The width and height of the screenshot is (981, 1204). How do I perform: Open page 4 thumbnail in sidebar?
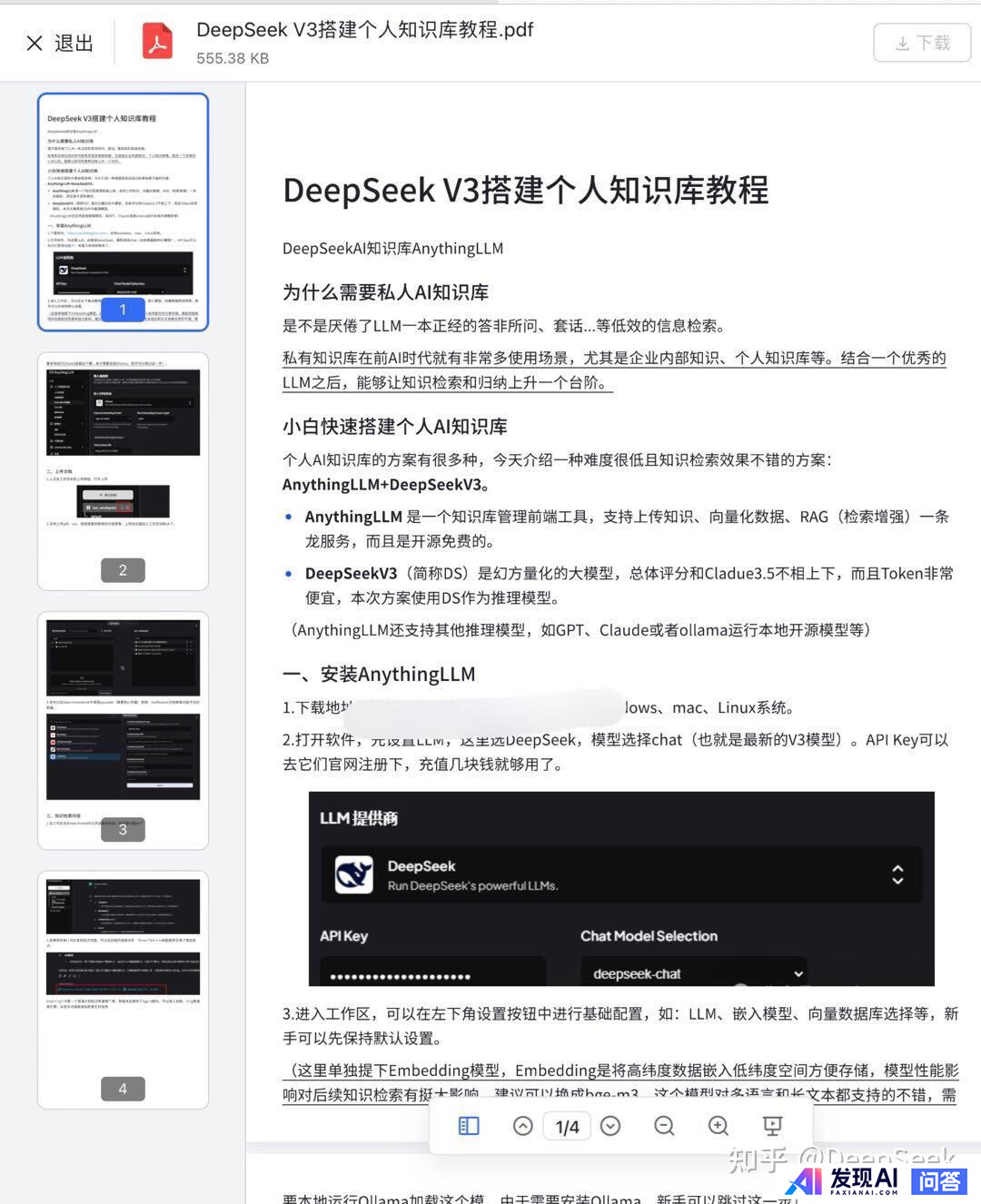(123, 990)
